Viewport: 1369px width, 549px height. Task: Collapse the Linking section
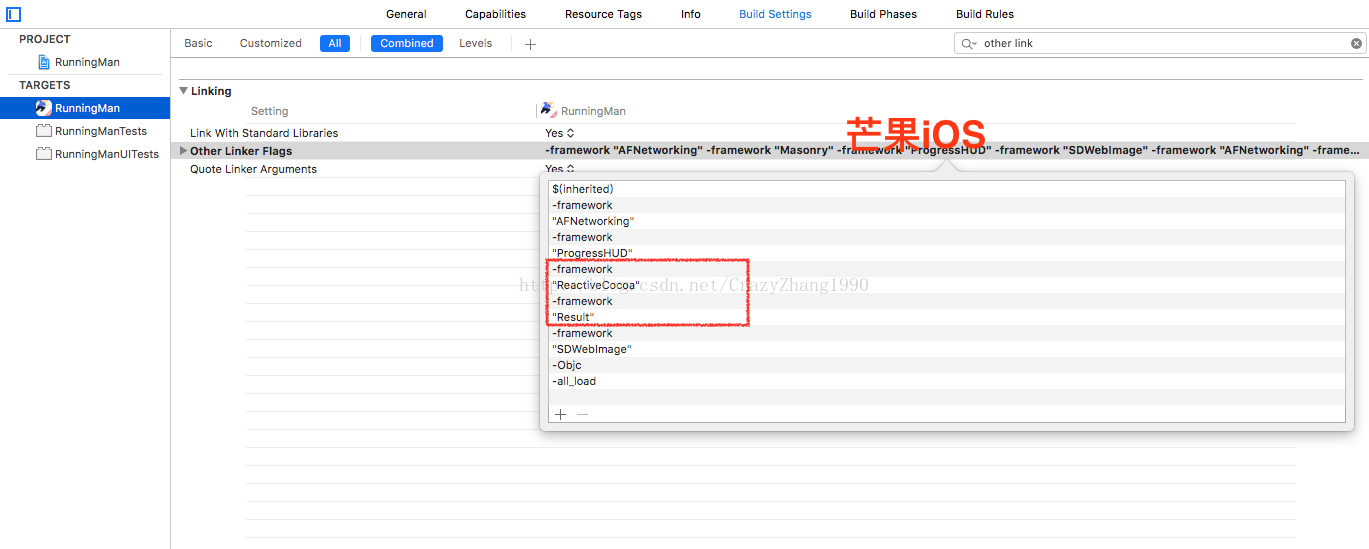tap(183, 91)
